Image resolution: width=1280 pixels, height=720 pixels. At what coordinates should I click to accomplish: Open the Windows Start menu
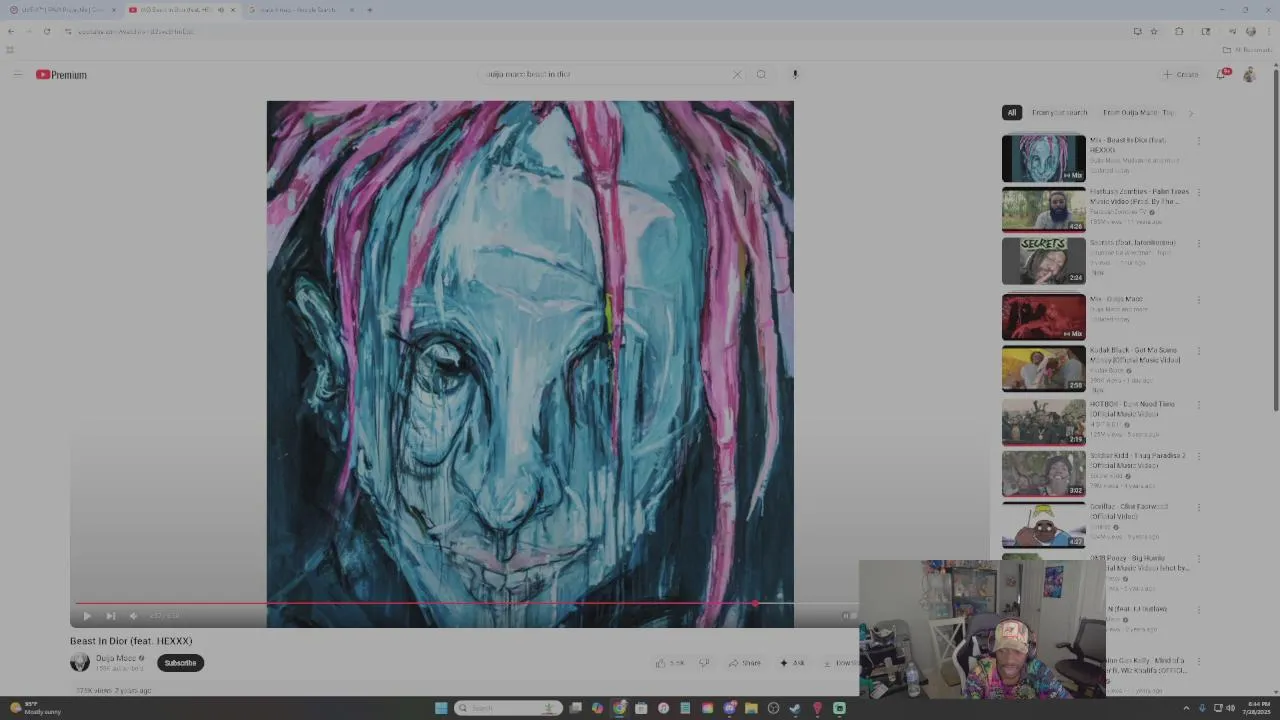[x=441, y=708]
